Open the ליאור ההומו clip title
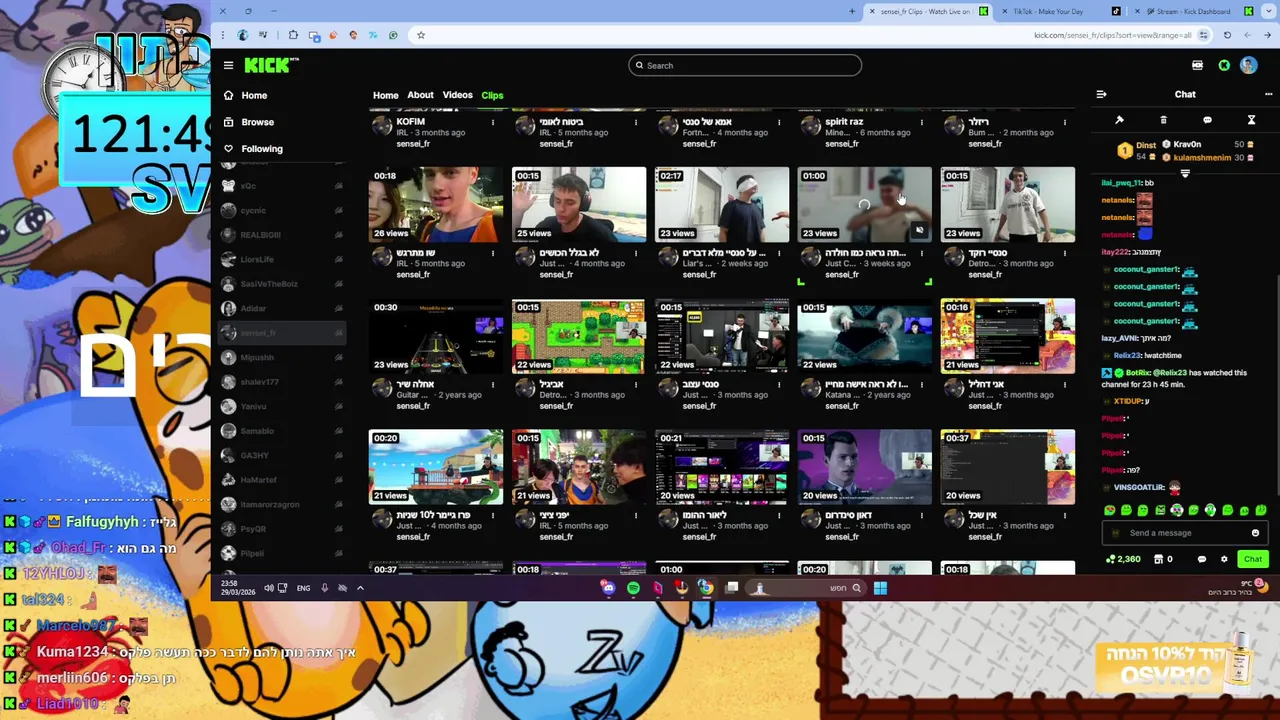This screenshot has width=1280, height=720. [x=704, y=515]
